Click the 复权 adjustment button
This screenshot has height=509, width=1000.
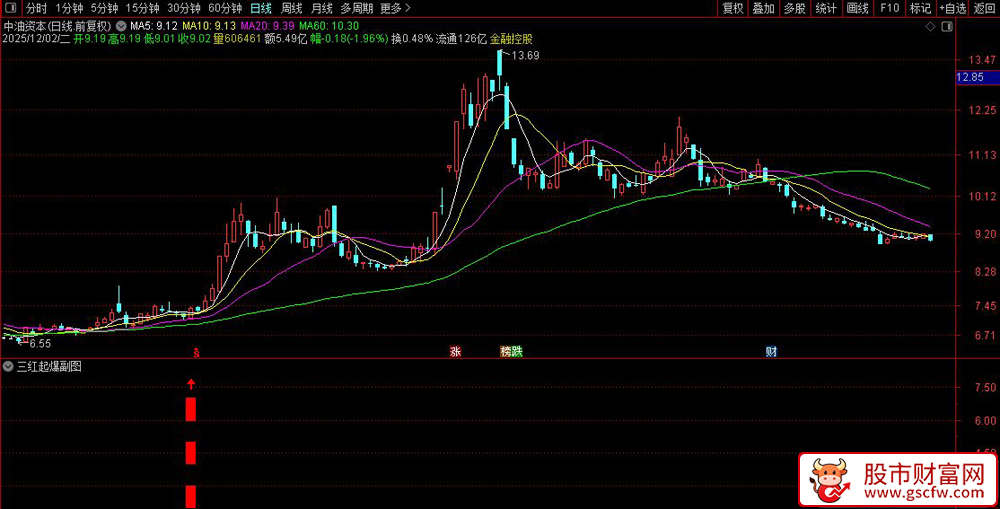(x=733, y=8)
